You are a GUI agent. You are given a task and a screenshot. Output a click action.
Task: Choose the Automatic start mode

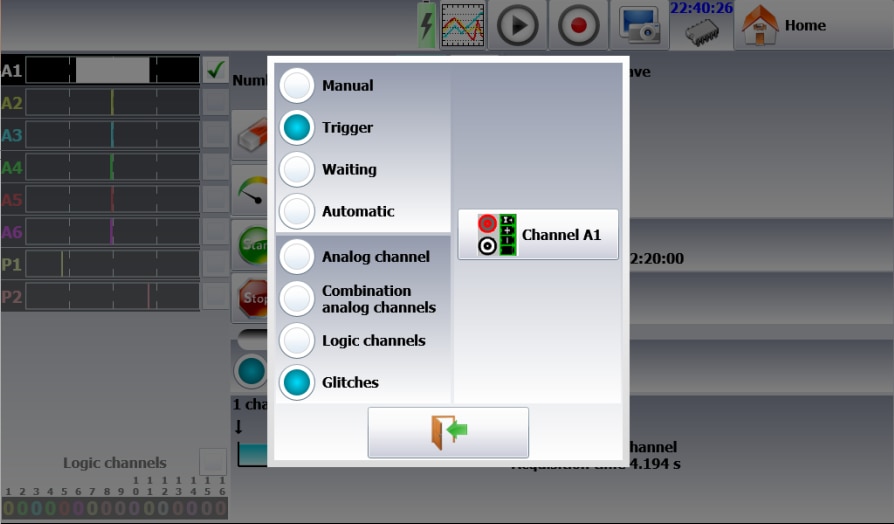(x=297, y=211)
